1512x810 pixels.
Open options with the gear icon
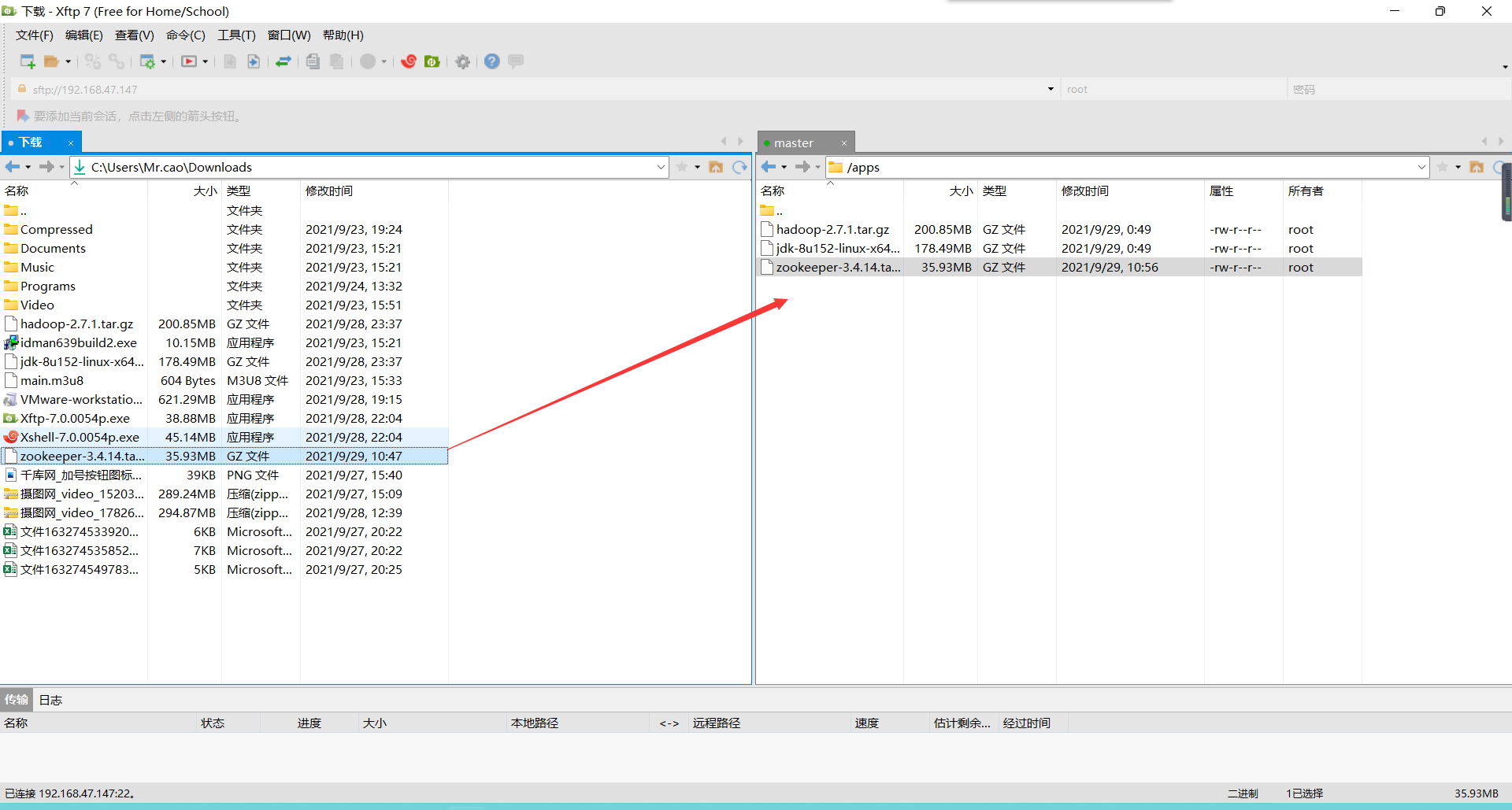point(463,61)
